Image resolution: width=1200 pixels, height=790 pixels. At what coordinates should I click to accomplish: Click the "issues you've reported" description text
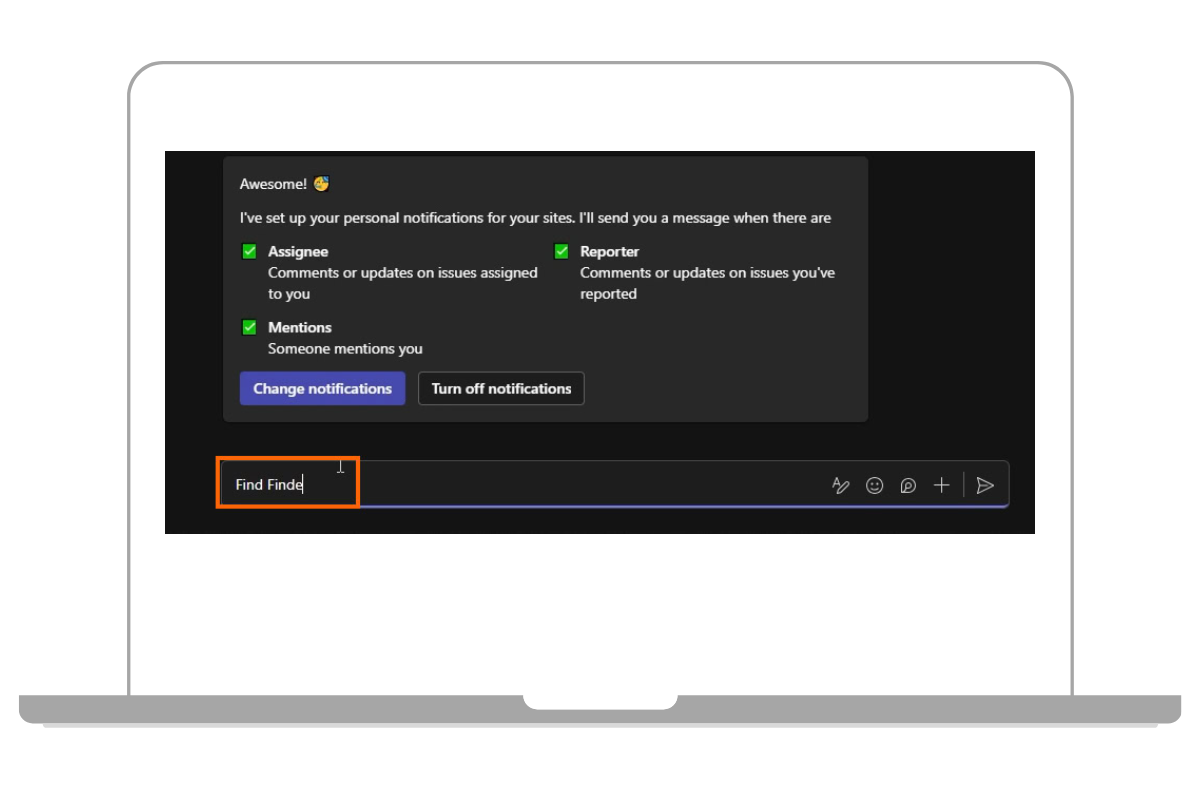coord(707,283)
